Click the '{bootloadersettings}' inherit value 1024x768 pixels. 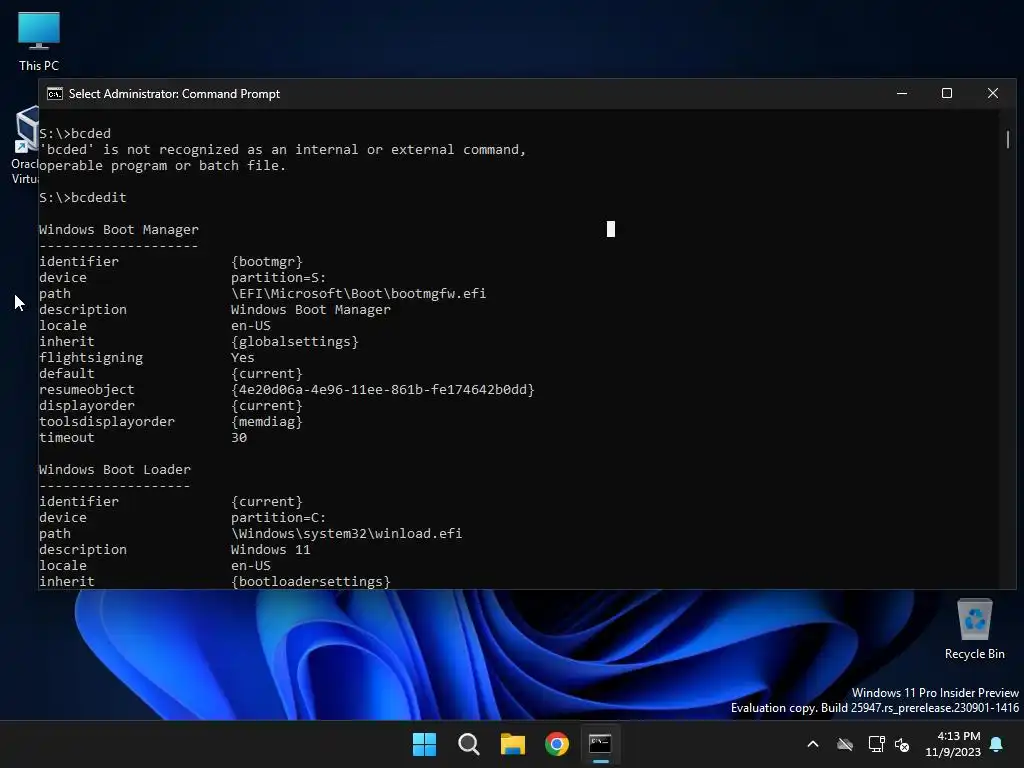[x=310, y=581]
